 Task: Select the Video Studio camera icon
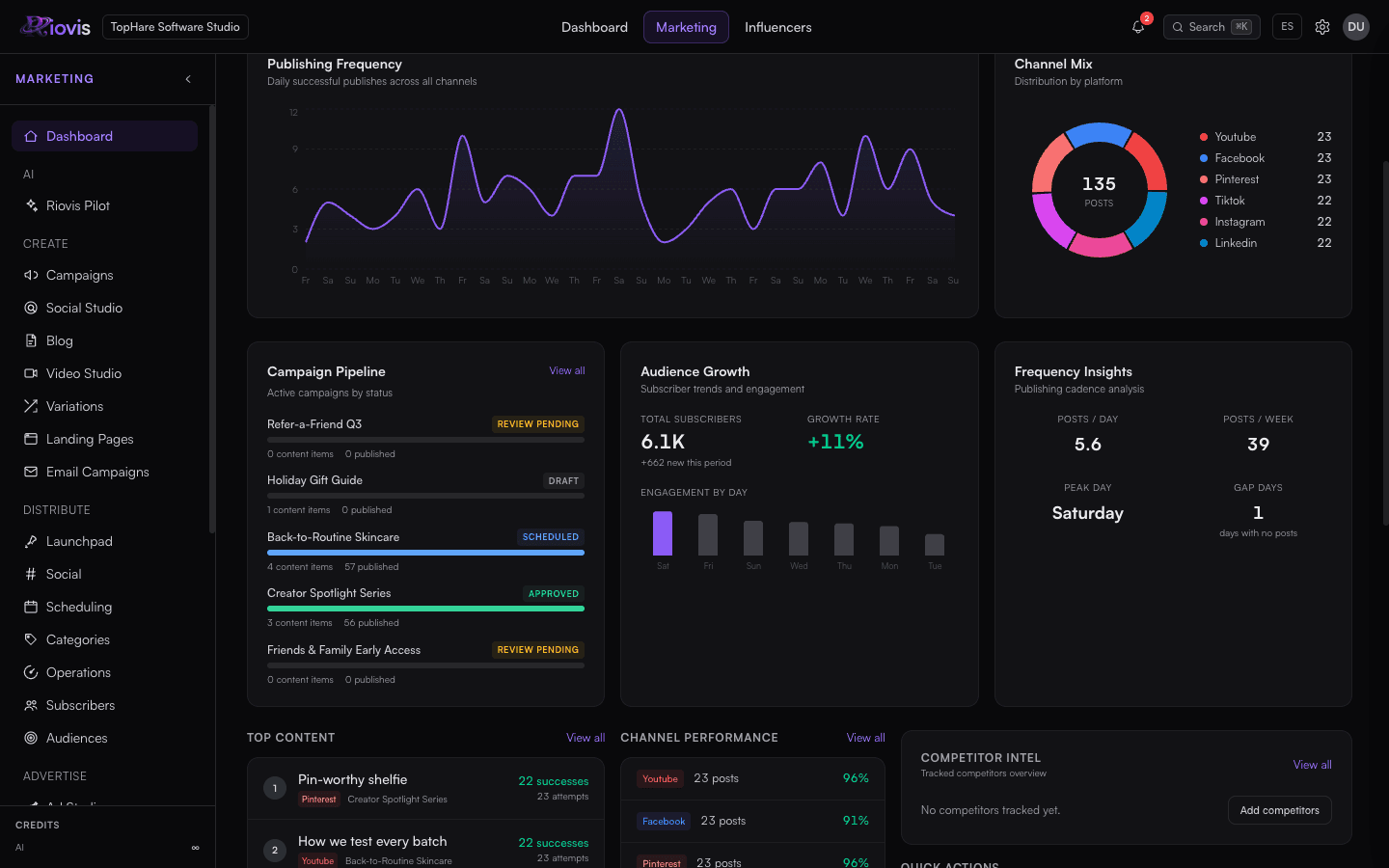click(31, 373)
